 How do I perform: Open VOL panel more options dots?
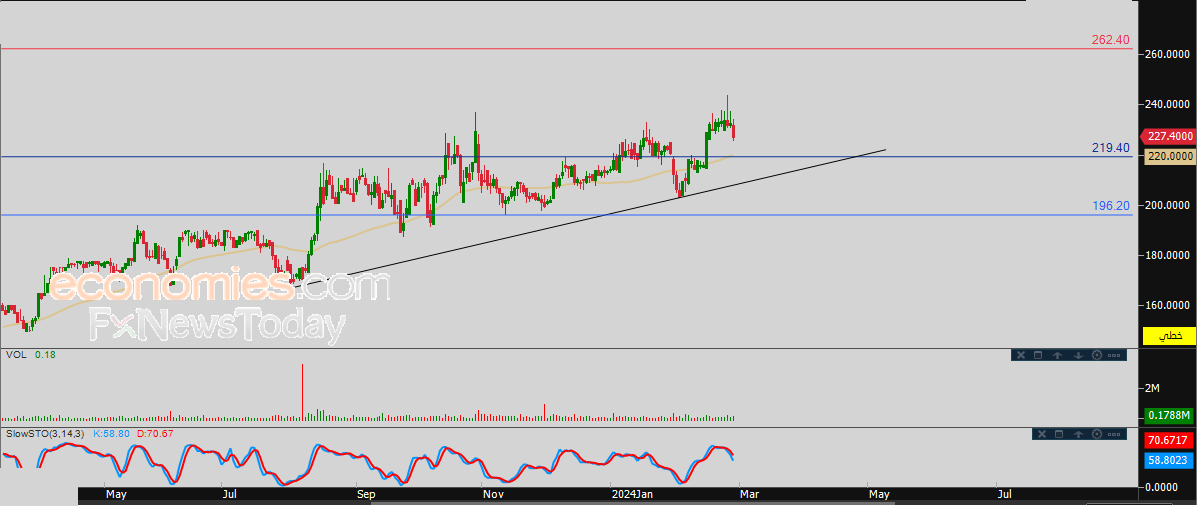(1114, 356)
